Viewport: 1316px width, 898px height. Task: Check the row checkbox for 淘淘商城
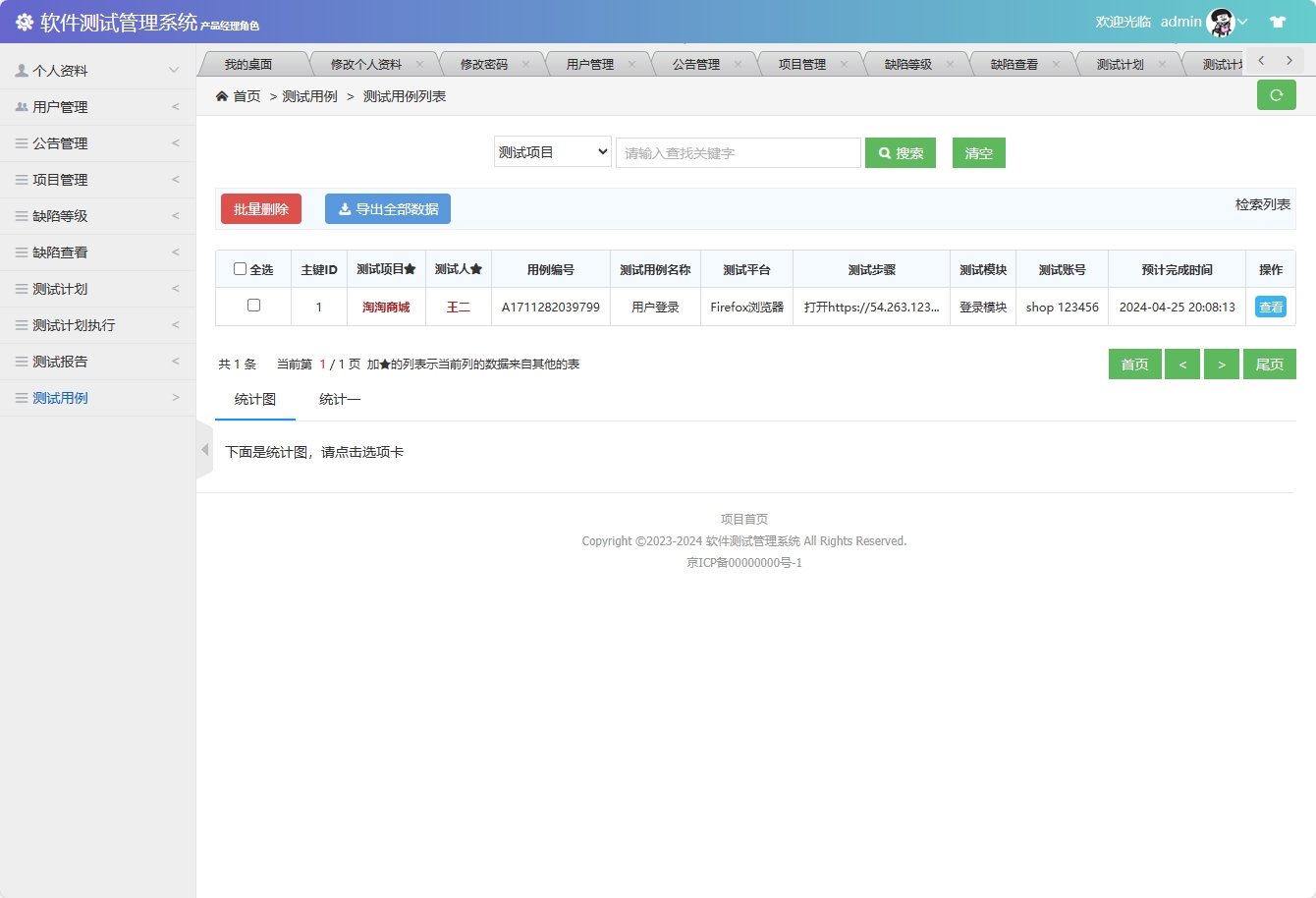click(252, 306)
